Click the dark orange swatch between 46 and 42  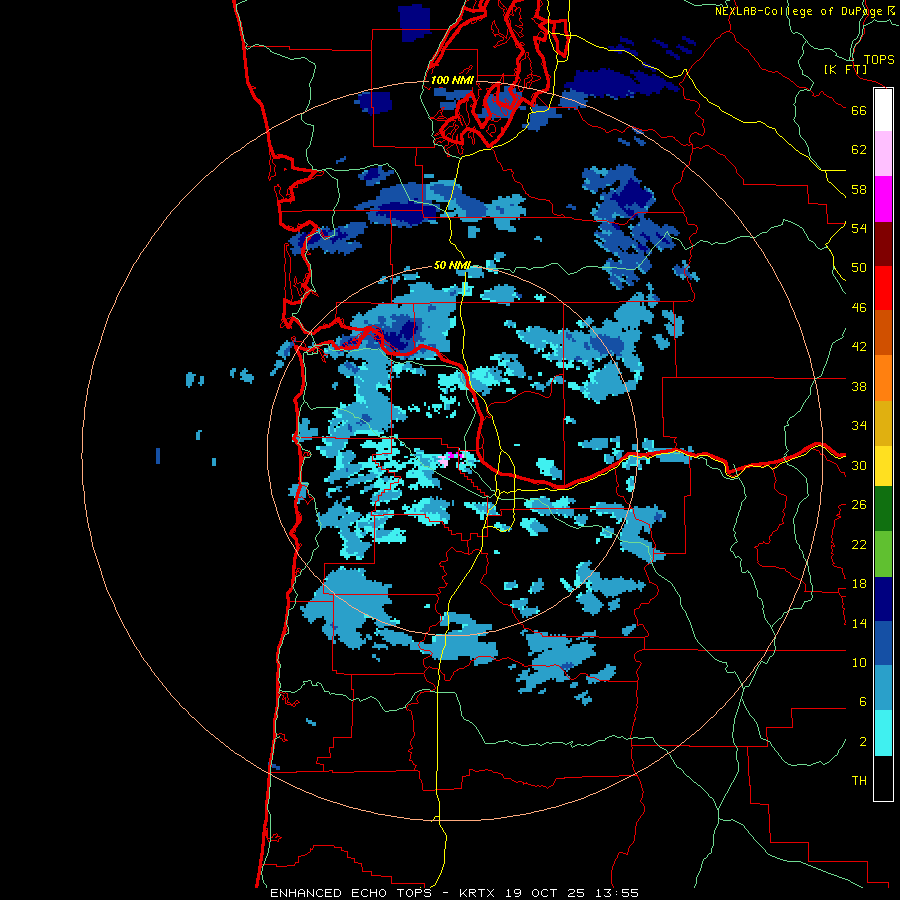[x=883, y=332]
